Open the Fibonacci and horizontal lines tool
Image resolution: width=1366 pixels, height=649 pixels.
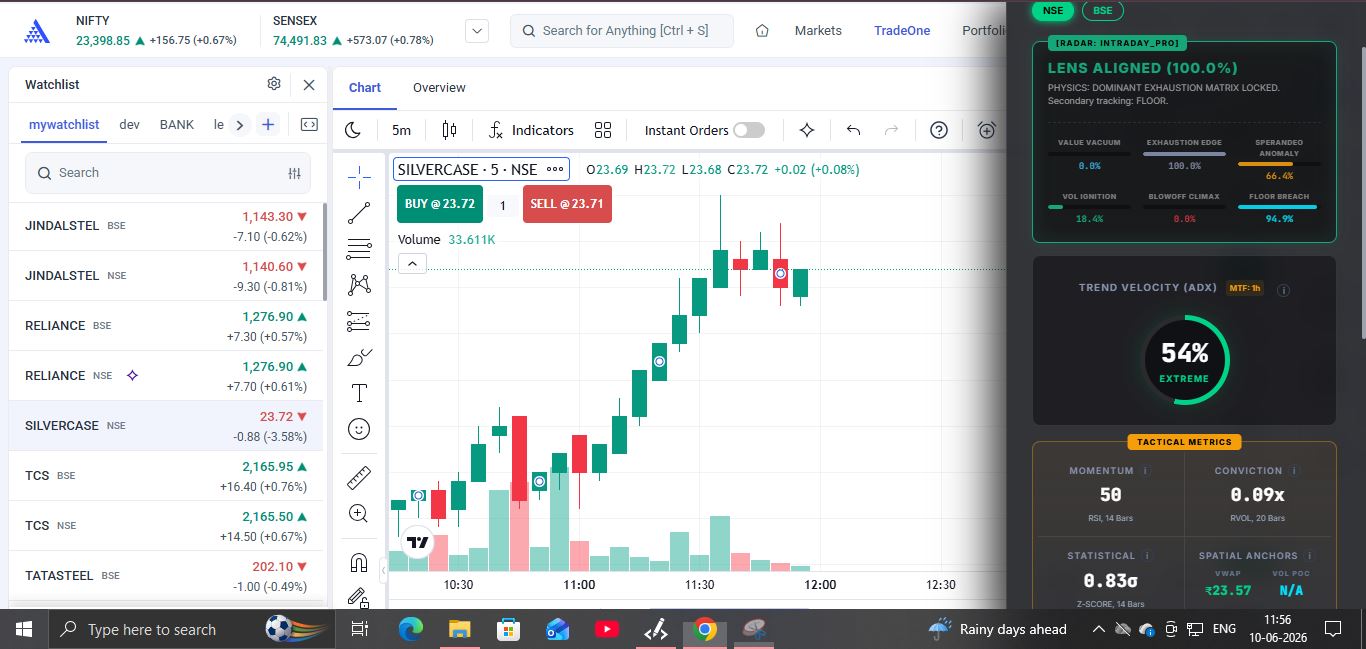[359, 249]
